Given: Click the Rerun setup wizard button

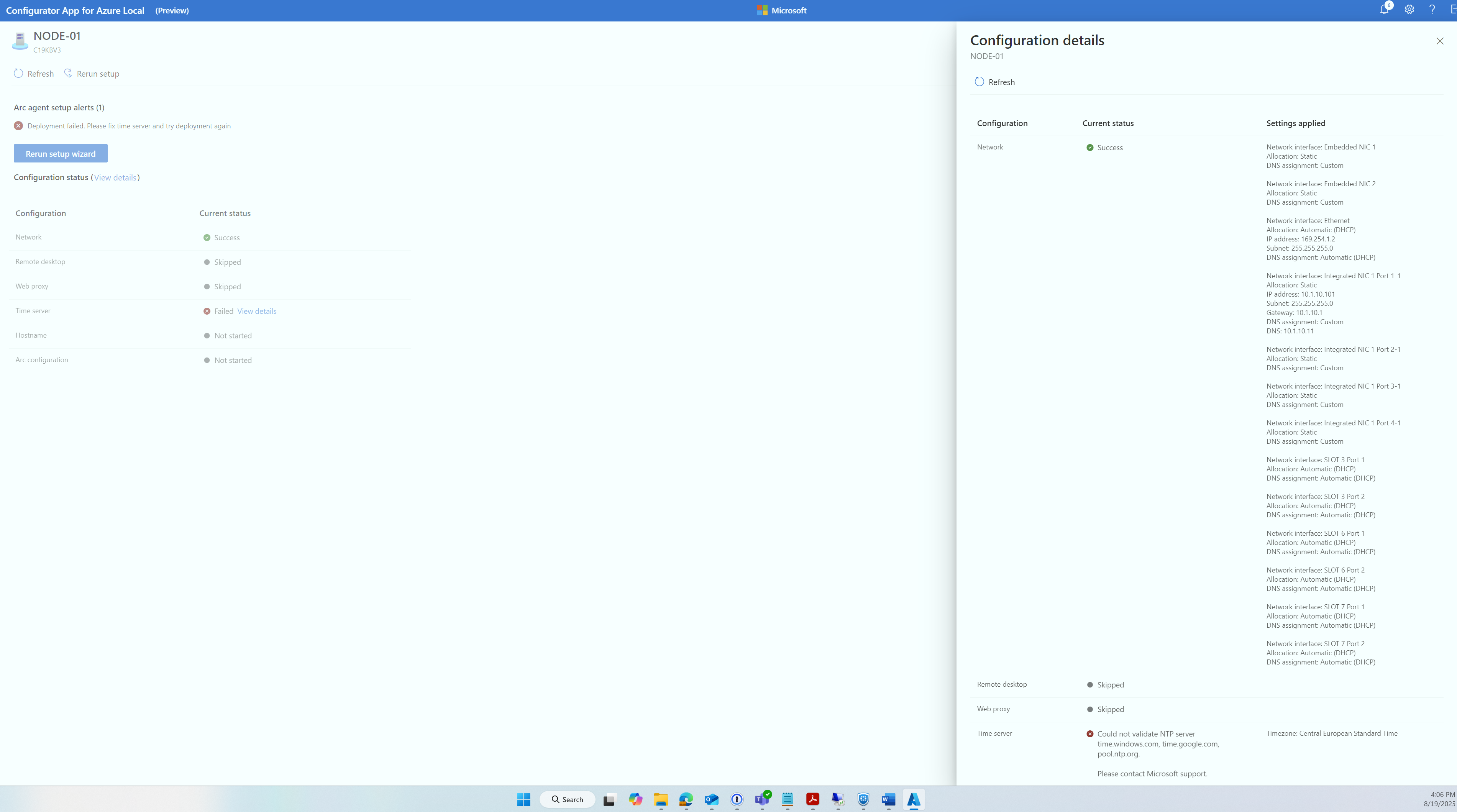Looking at the screenshot, I should point(61,153).
